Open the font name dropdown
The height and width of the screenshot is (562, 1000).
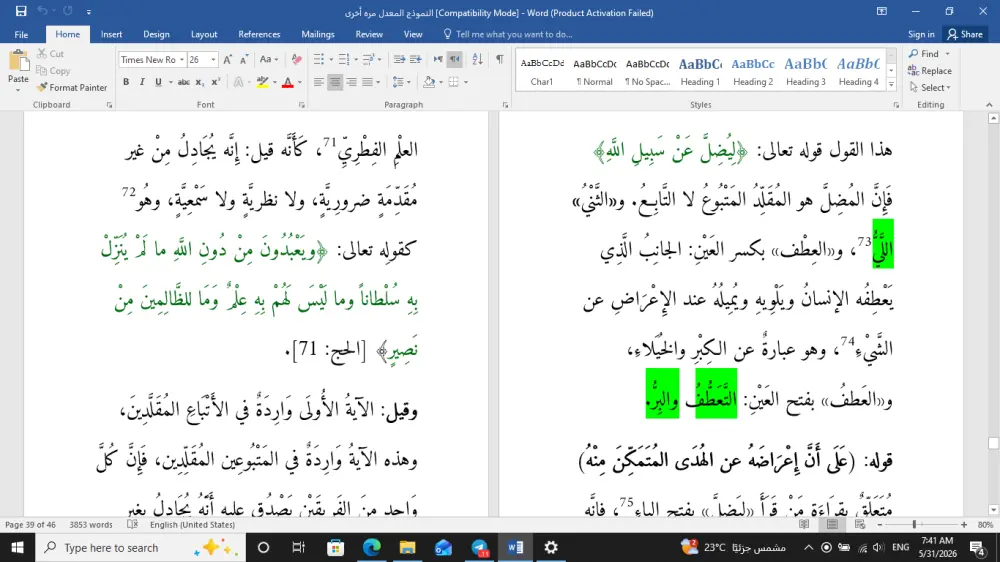[182, 59]
